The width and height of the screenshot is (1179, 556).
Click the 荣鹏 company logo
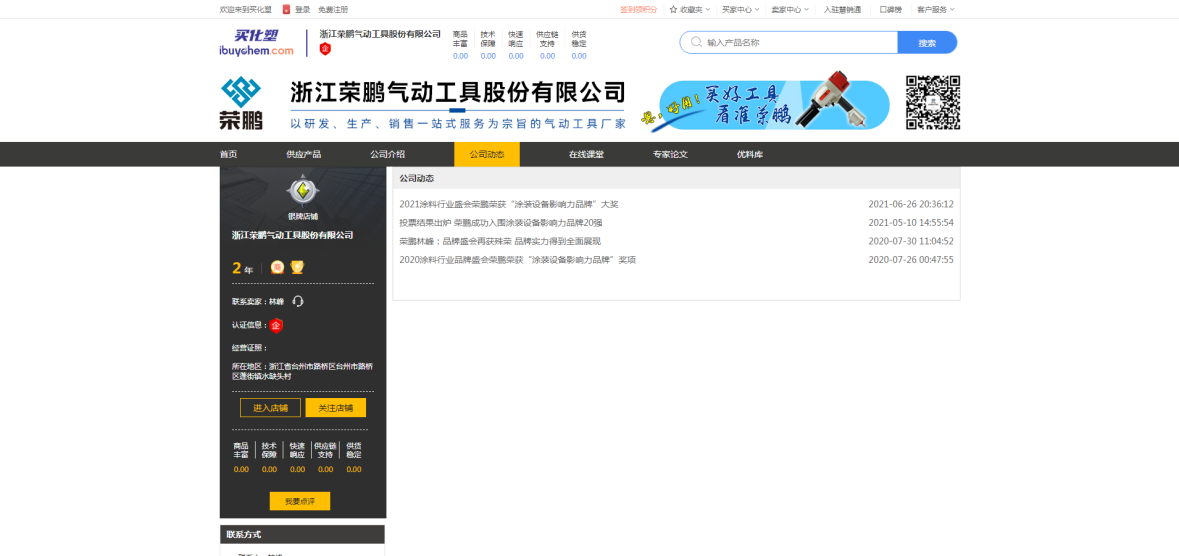pyautogui.click(x=241, y=103)
